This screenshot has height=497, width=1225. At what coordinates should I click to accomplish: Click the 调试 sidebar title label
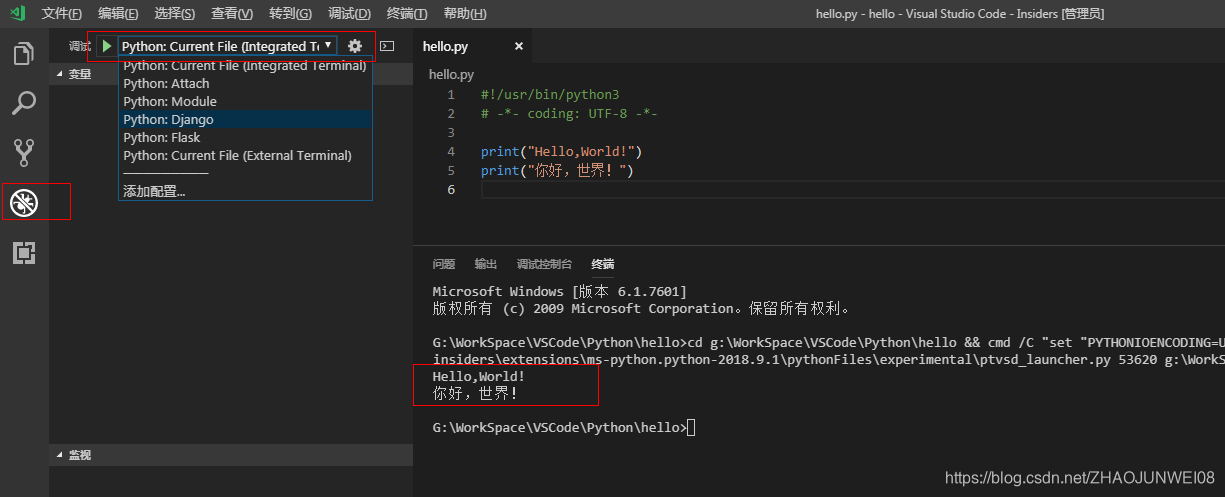(80, 47)
